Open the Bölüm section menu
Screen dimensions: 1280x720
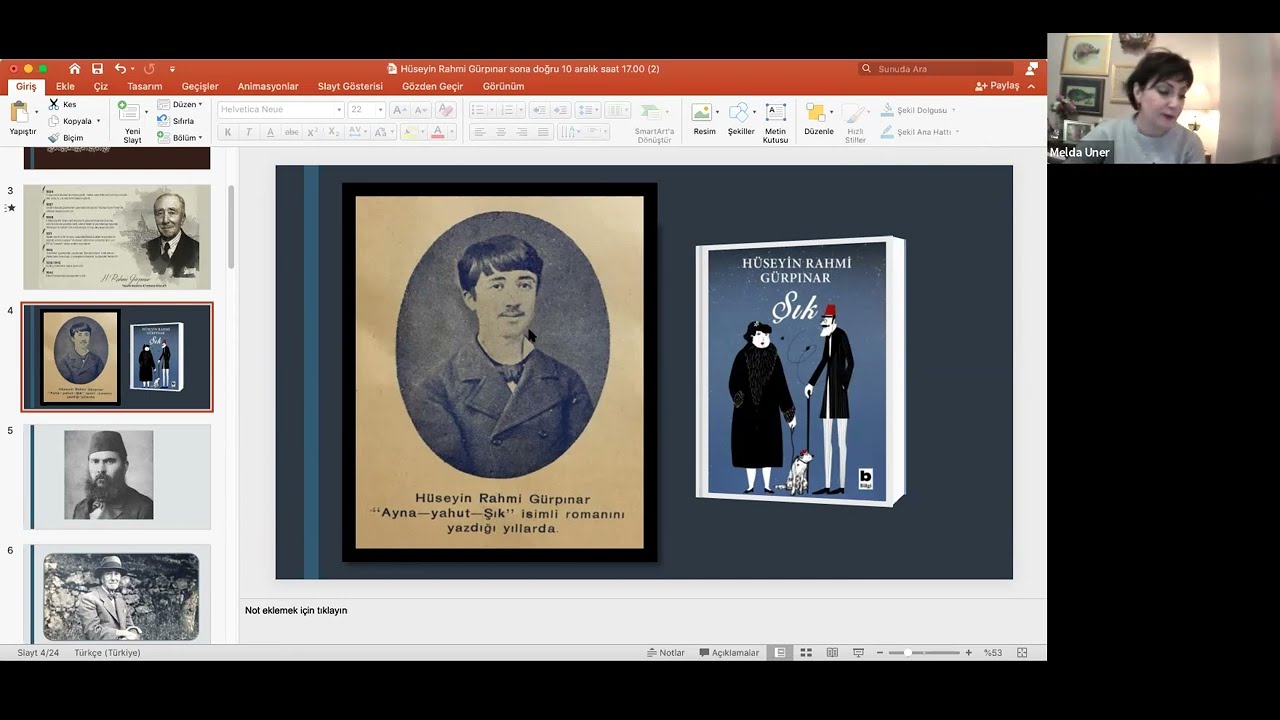click(x=180, y=138)
